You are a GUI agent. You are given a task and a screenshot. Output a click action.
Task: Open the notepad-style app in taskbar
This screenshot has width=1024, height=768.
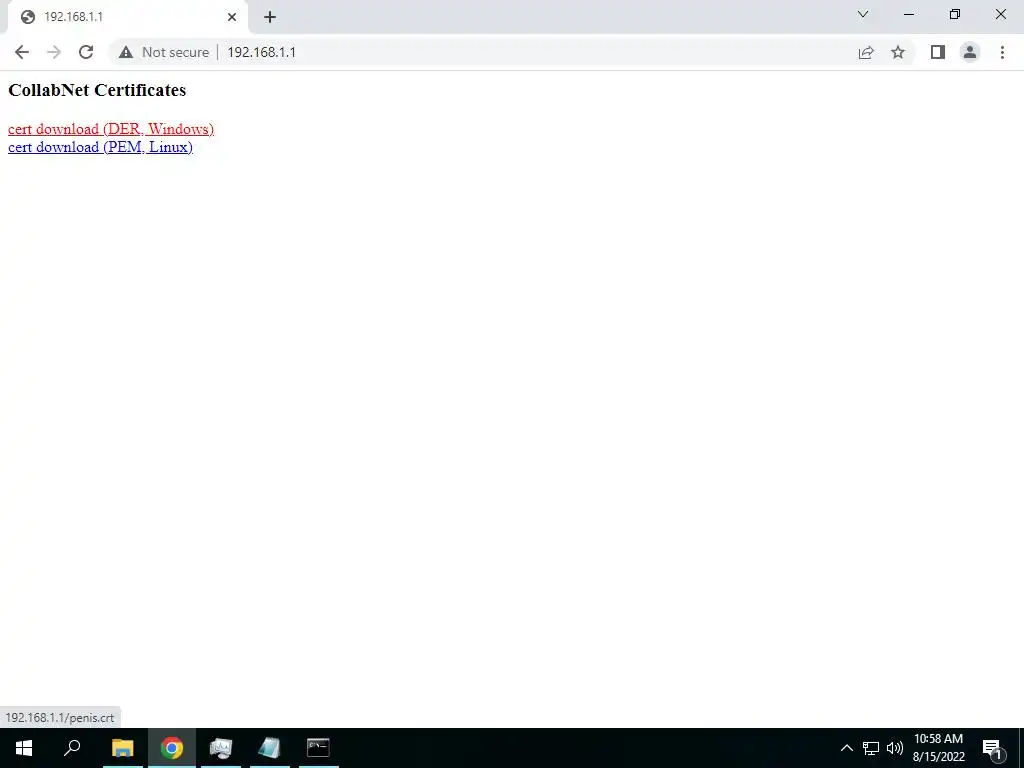tap(269, 748)
